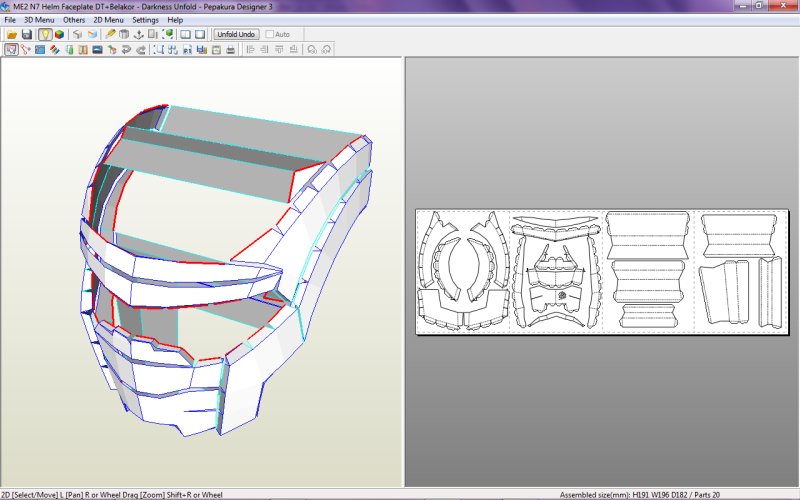The height and width of the screenshot is (500, 800).
Task: Click the dark image insert tool icon
Action: (x=97, y=49)
